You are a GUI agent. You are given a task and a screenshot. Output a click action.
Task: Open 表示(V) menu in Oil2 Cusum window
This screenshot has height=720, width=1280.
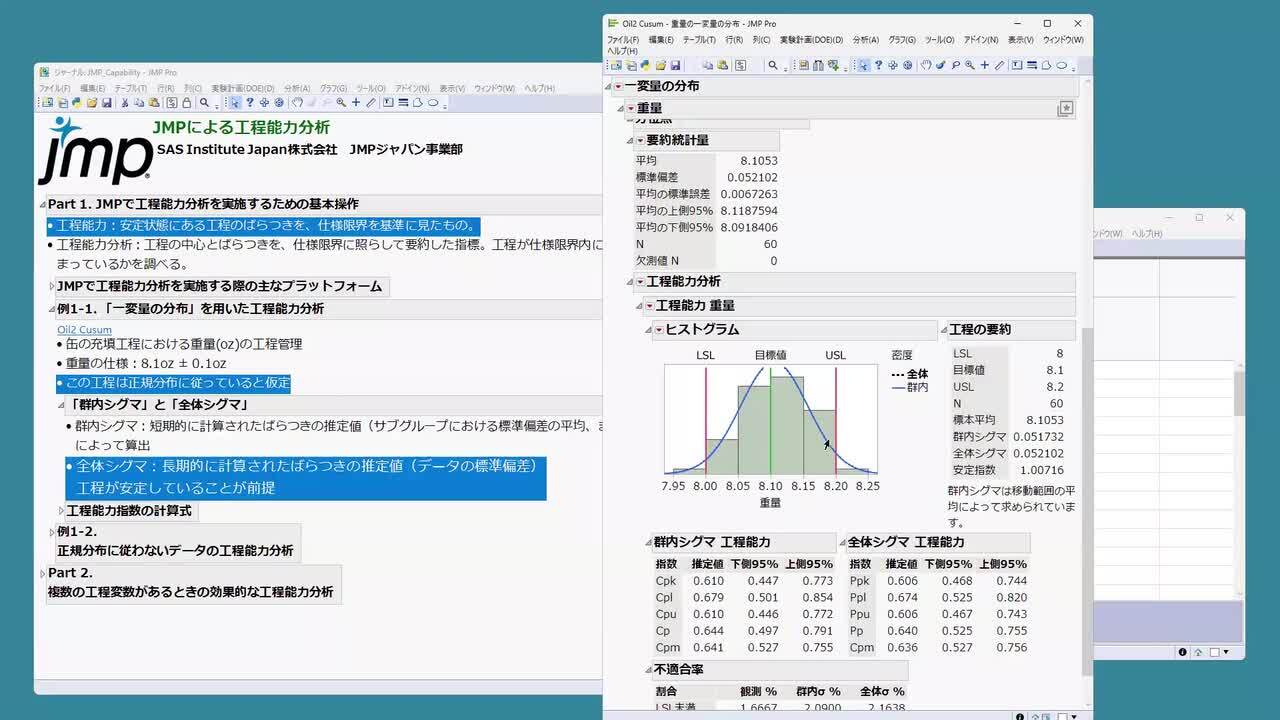point(1020,40)
